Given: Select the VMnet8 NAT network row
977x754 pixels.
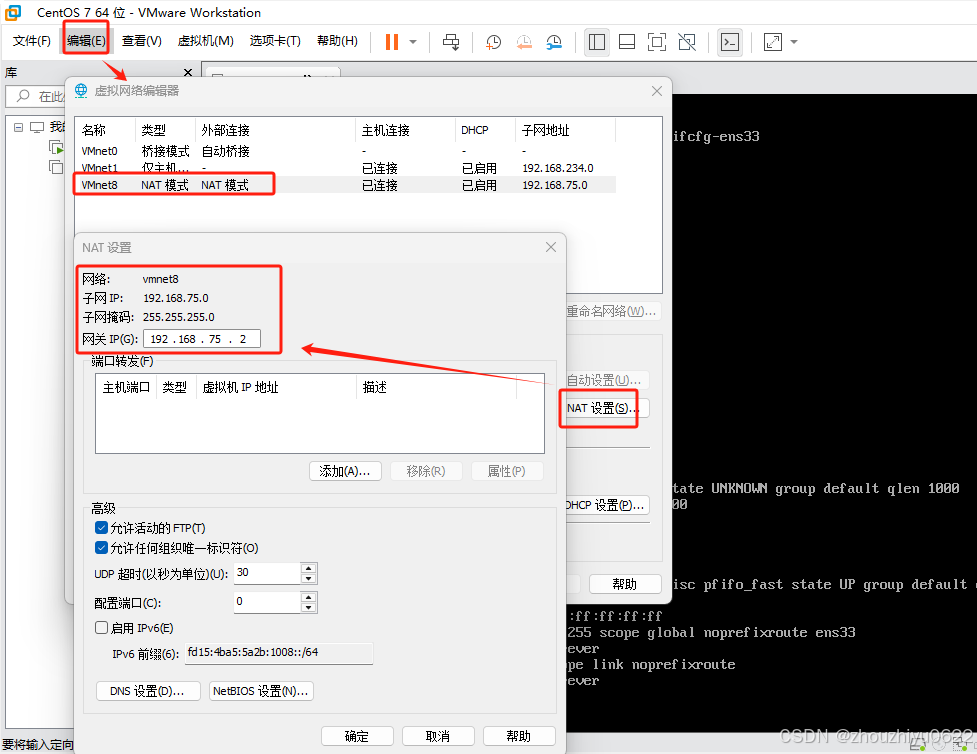Looking at the screenshot, I should pyautogui.click(x=346, y=185).
